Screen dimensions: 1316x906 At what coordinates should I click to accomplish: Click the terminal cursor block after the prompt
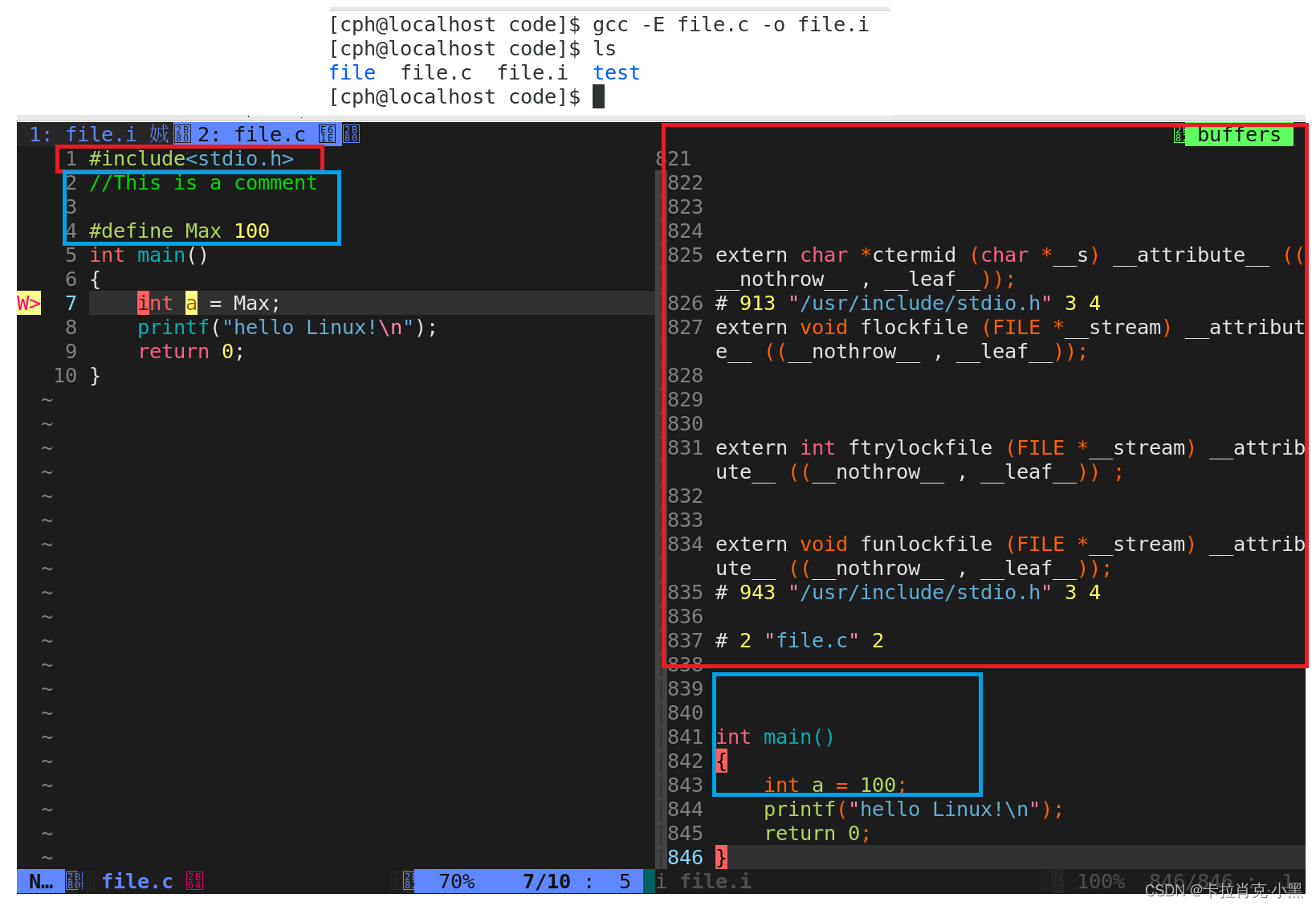[x=598, y=97]
